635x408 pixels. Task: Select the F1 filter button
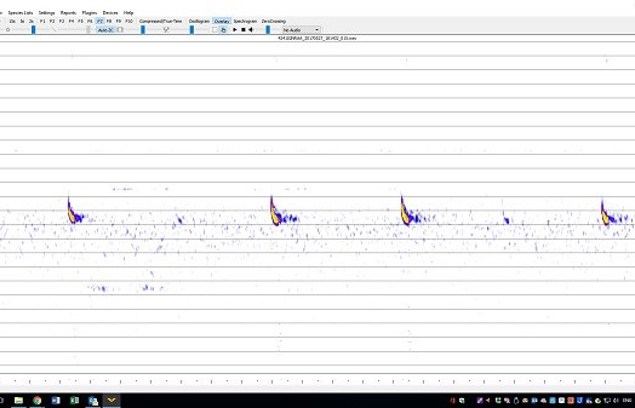pyautogui.click(x=42, y=20)
